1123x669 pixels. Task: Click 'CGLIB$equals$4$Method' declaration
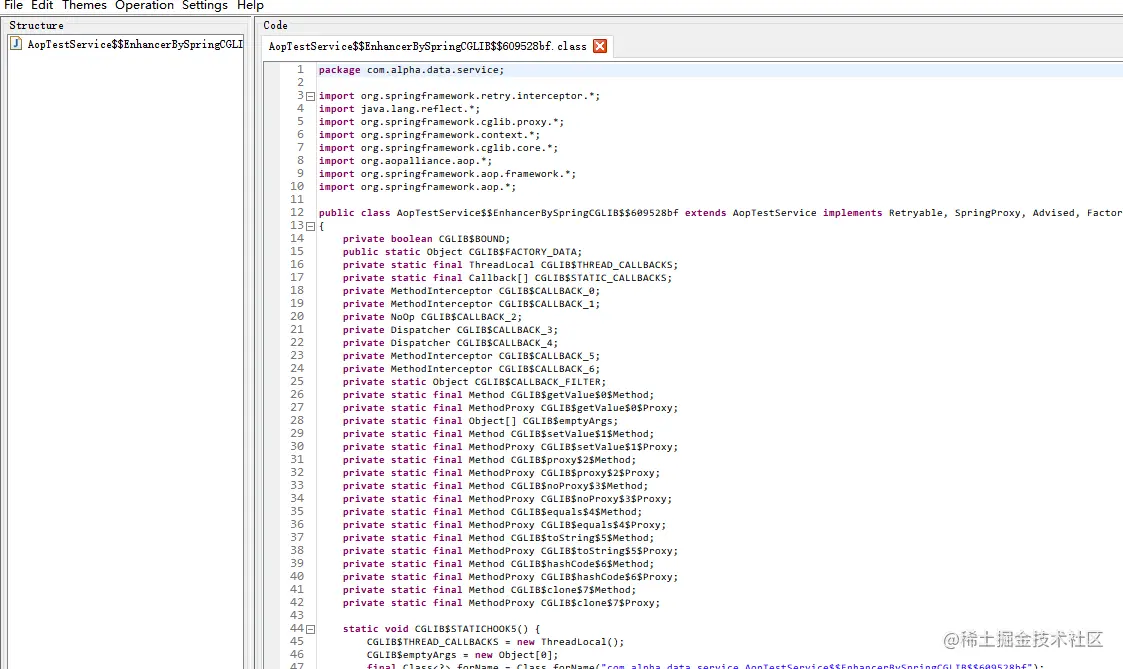pos(492,512)
